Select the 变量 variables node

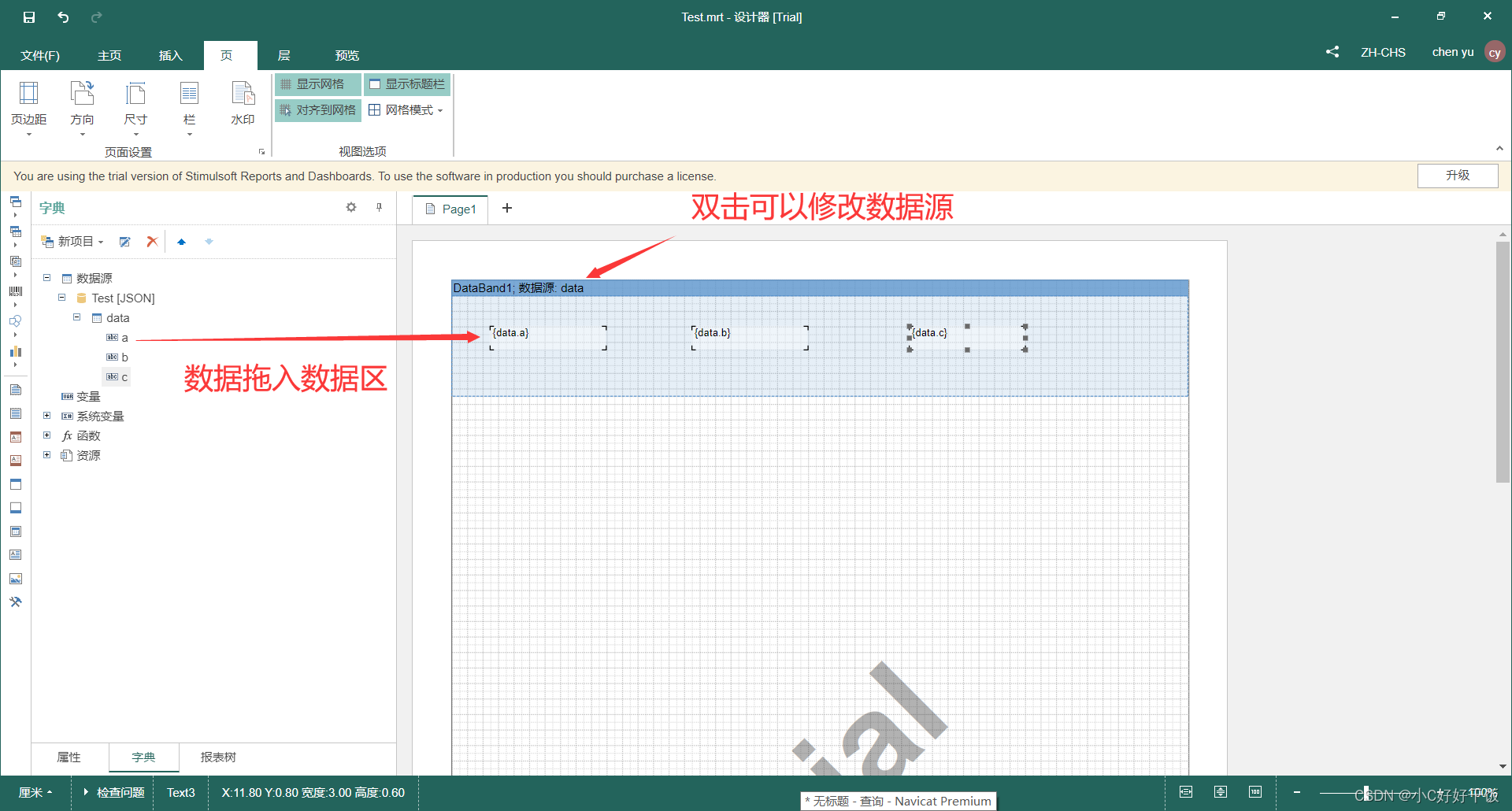click(81, 397)
